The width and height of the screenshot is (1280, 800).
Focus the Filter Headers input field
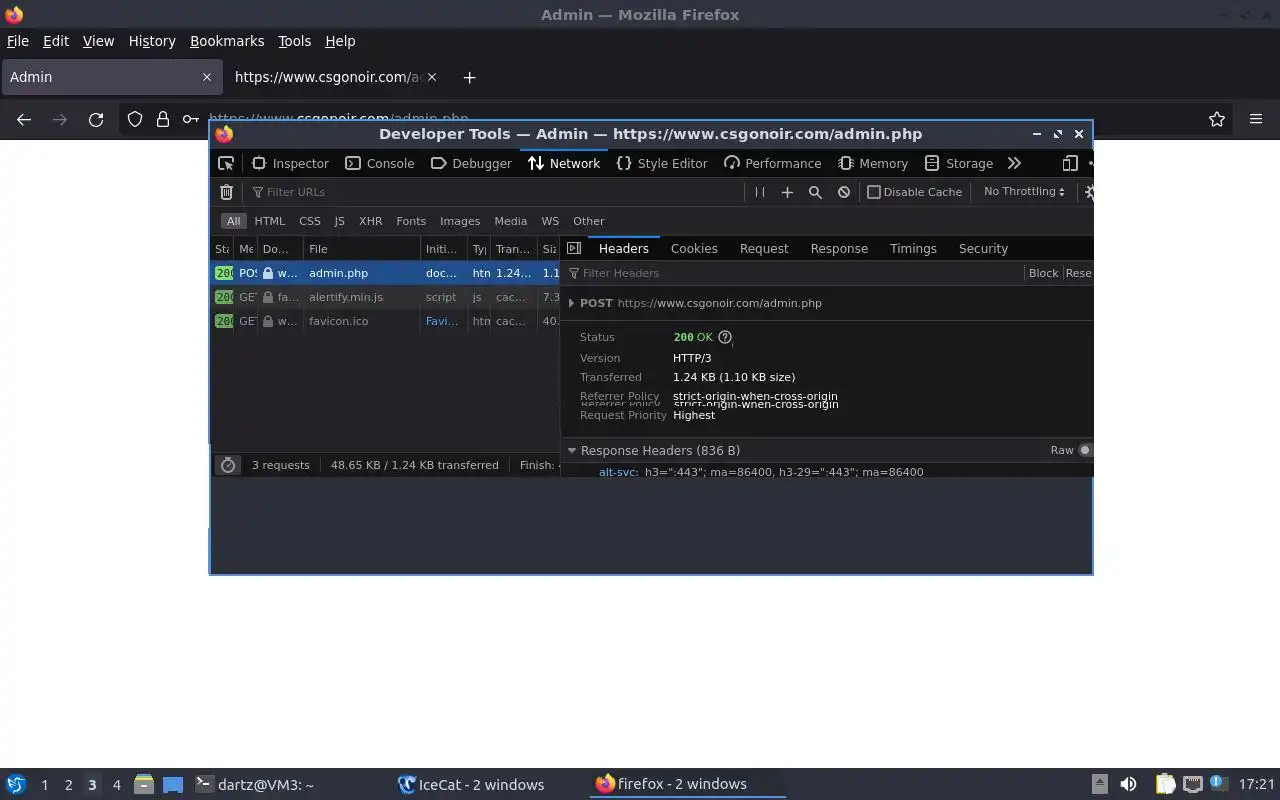click(x=793, y=273)
